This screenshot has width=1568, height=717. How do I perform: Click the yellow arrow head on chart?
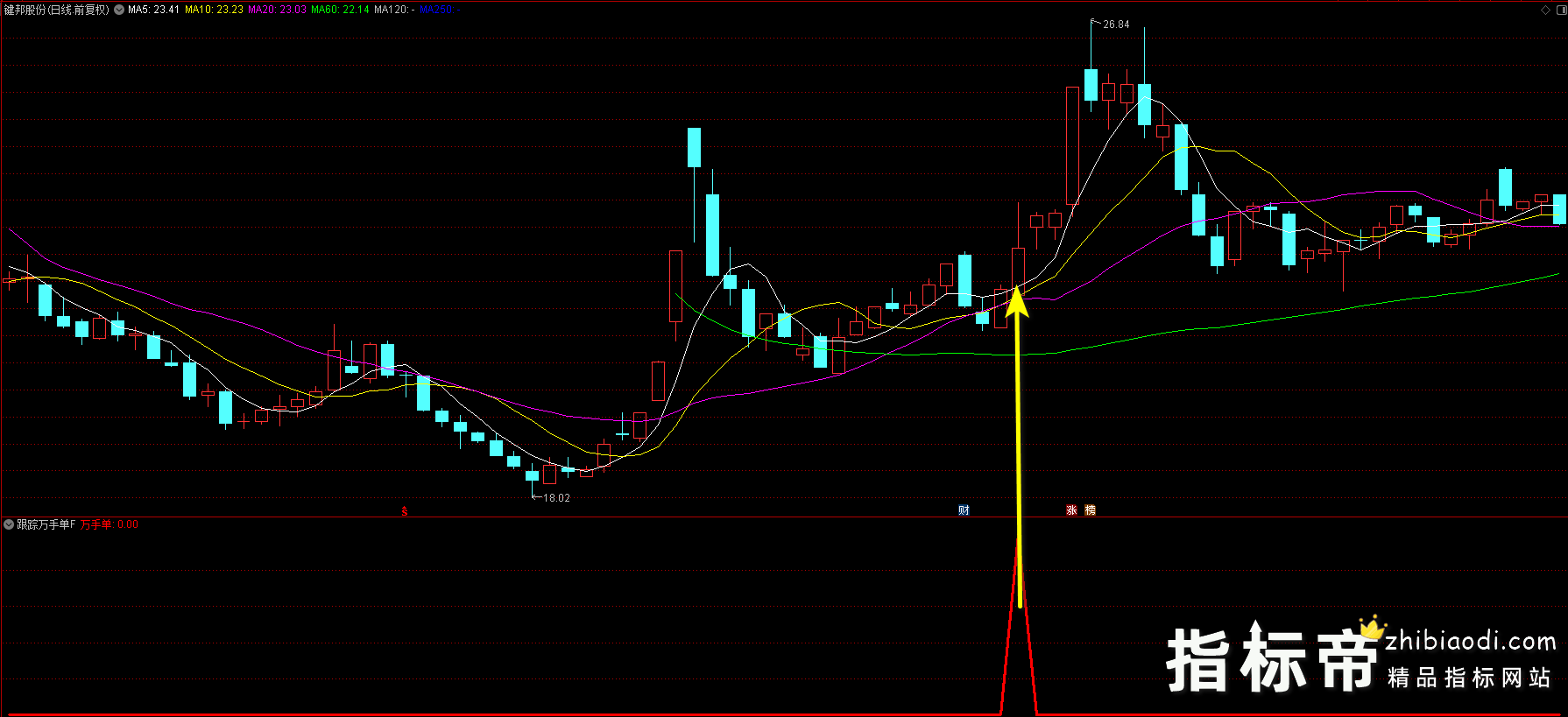1016,302
